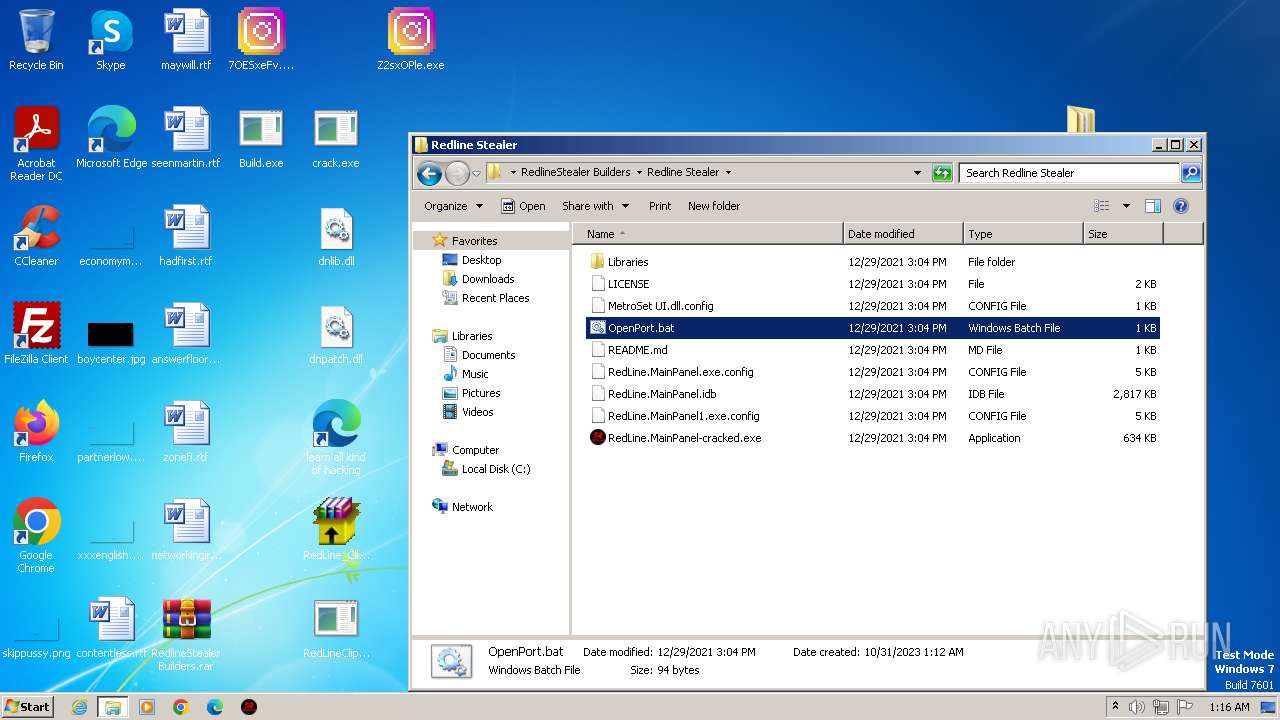Select the maywill.rtf desktop file

pyautogui.click(x=186, y=40)
